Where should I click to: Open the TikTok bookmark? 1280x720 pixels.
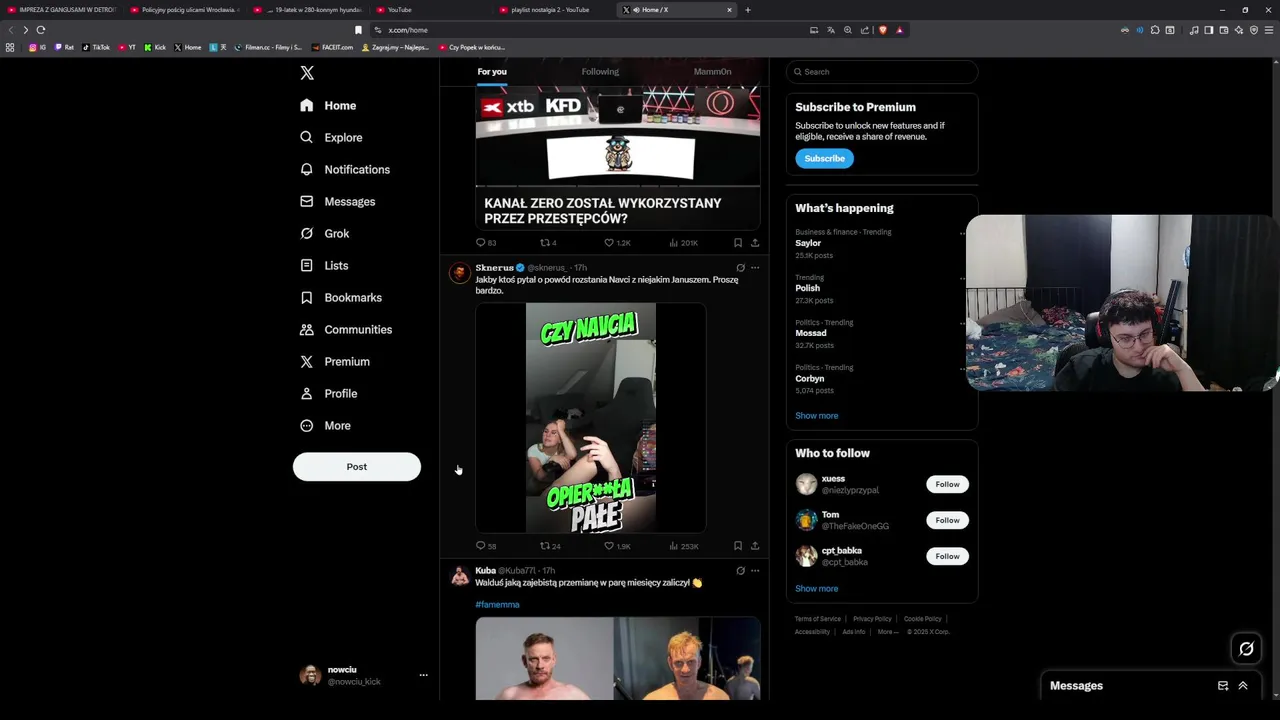pyautogui.click(x=96, y=47)
